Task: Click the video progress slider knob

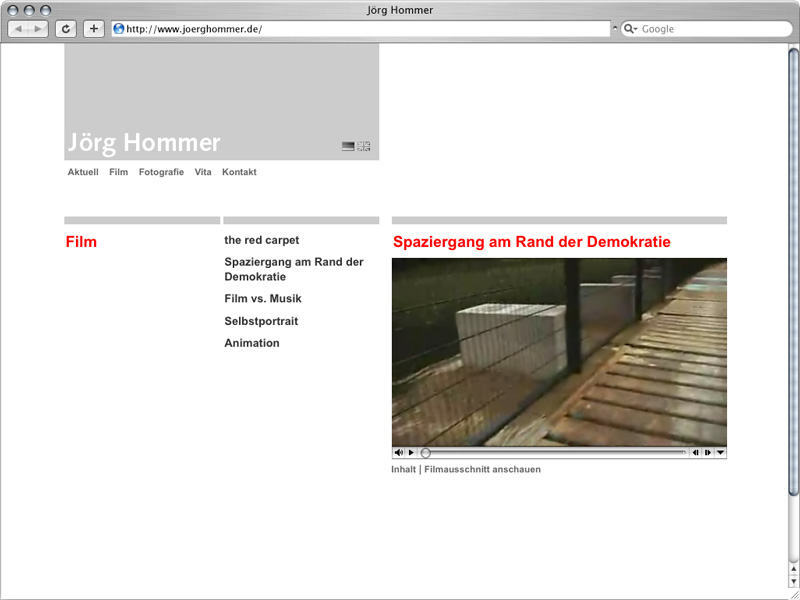Action: click(426, 453)
